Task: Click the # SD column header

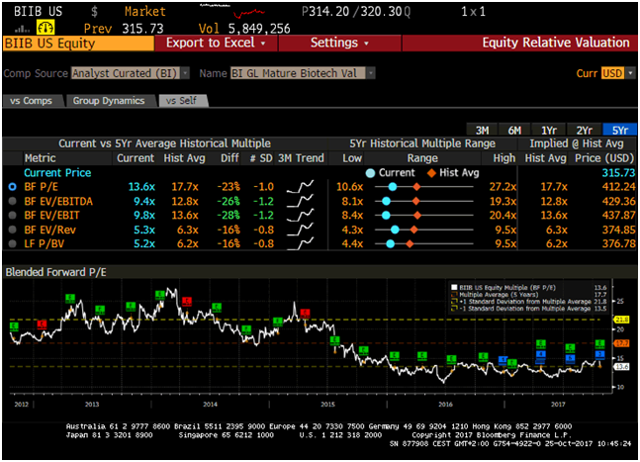Action: coord(260,158)
